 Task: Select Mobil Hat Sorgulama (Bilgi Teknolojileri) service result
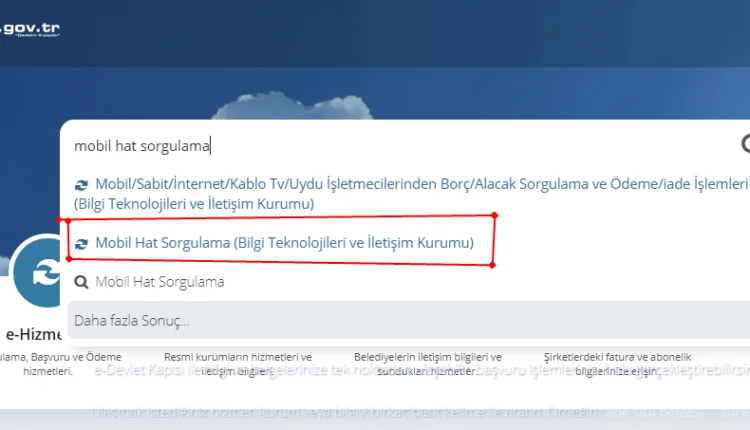[284, 243]
